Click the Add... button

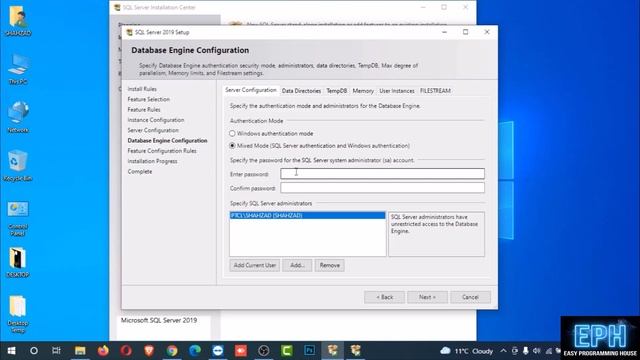point(297,265)
